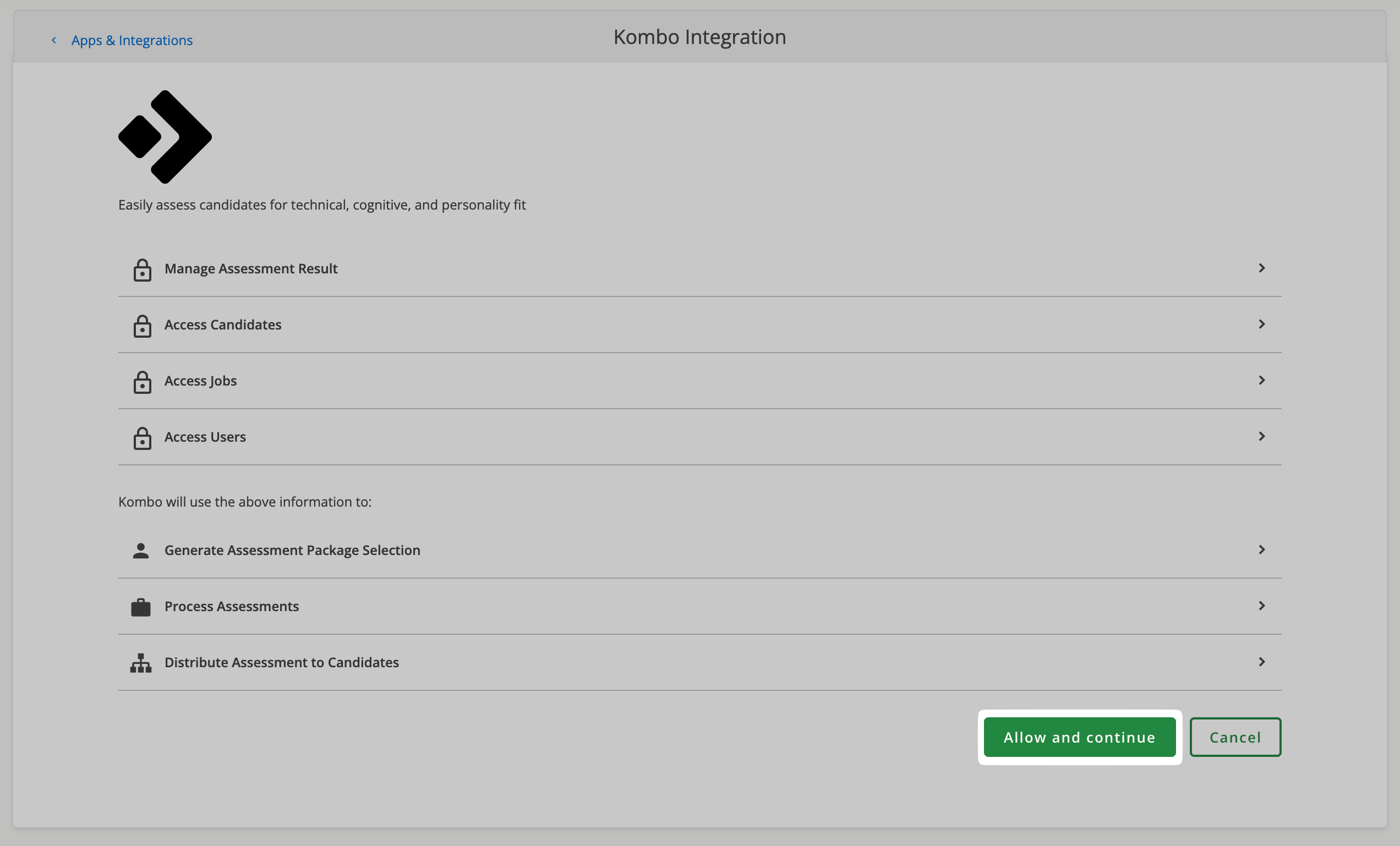This screenshot has height=846, width=1400.
Task: Select Distribute Assessment to Candidates label
Action: tap(282, 663)
